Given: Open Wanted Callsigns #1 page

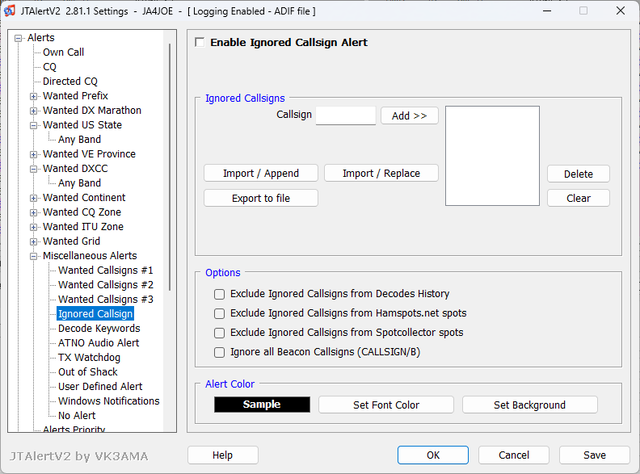Looking at the screenshot, I should point(106,270).
